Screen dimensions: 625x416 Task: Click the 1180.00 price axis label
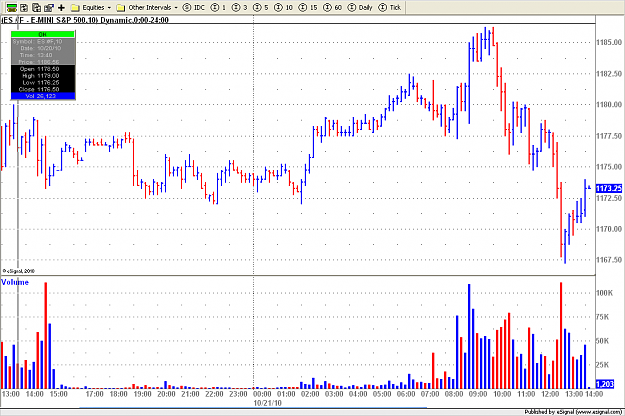pyautogui.click(x=609, y=104)
